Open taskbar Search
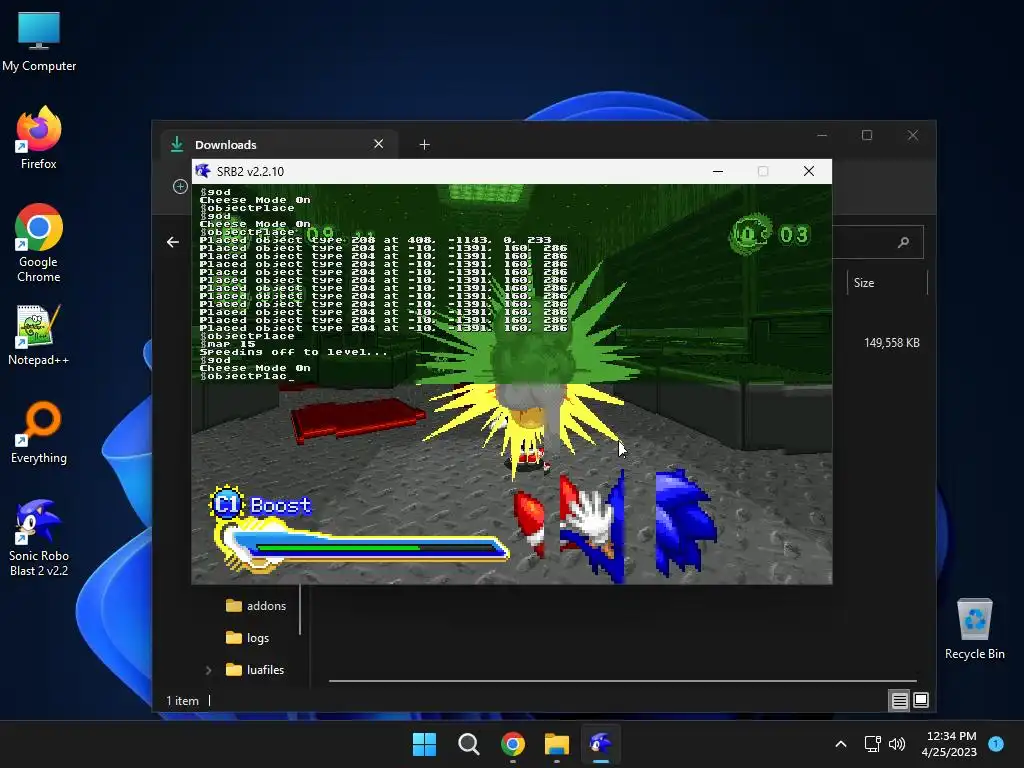The image size is (1024, 768). pyautogui.click(x=468, y=744)
